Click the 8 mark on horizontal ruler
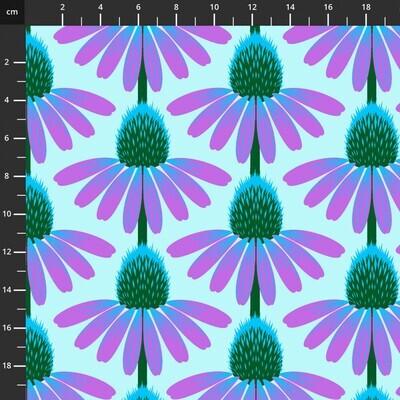The height and width of the screenshot is (400, 400). (176, 7)
